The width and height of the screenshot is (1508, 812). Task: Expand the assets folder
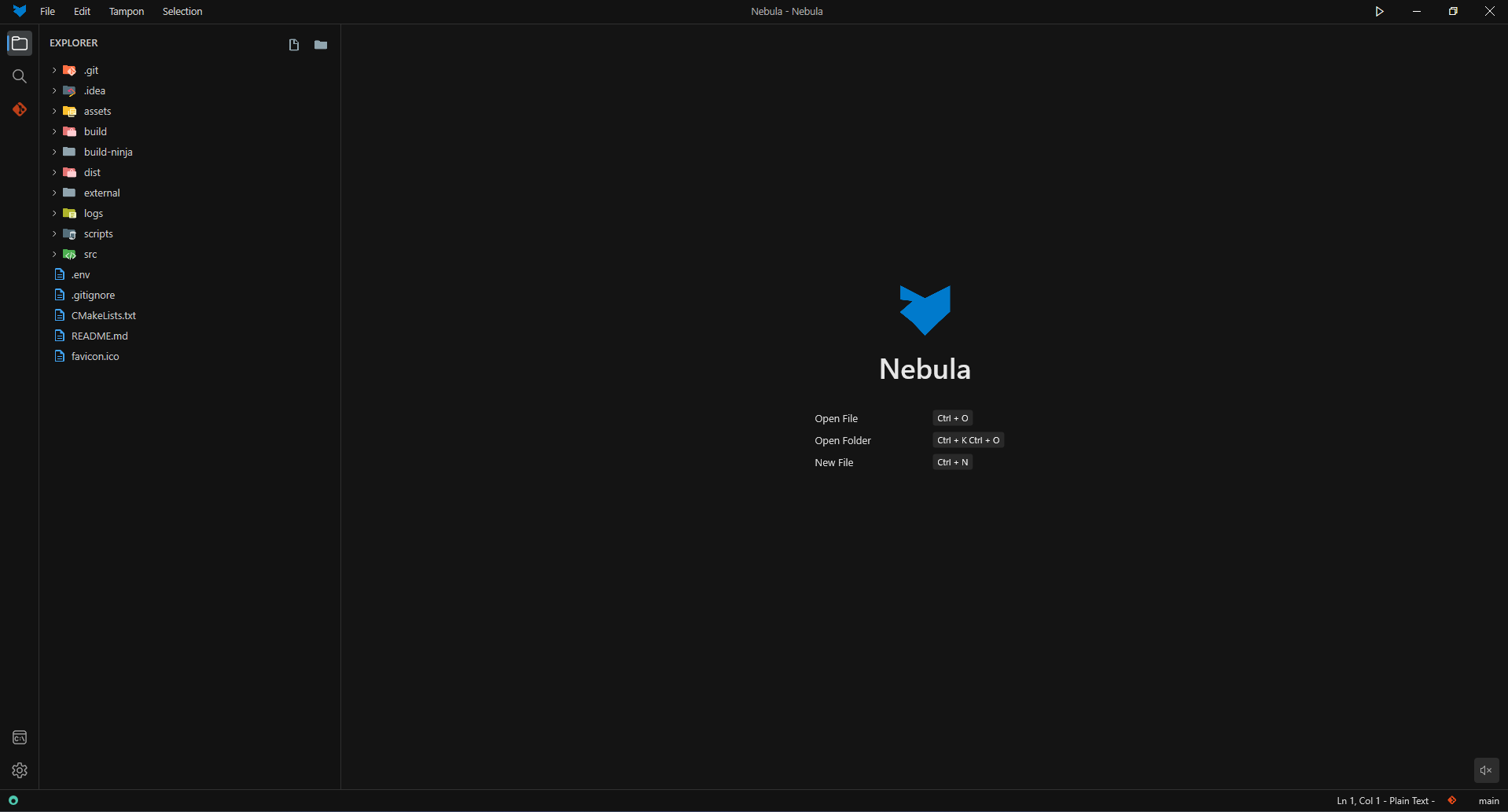click(97, 112)
